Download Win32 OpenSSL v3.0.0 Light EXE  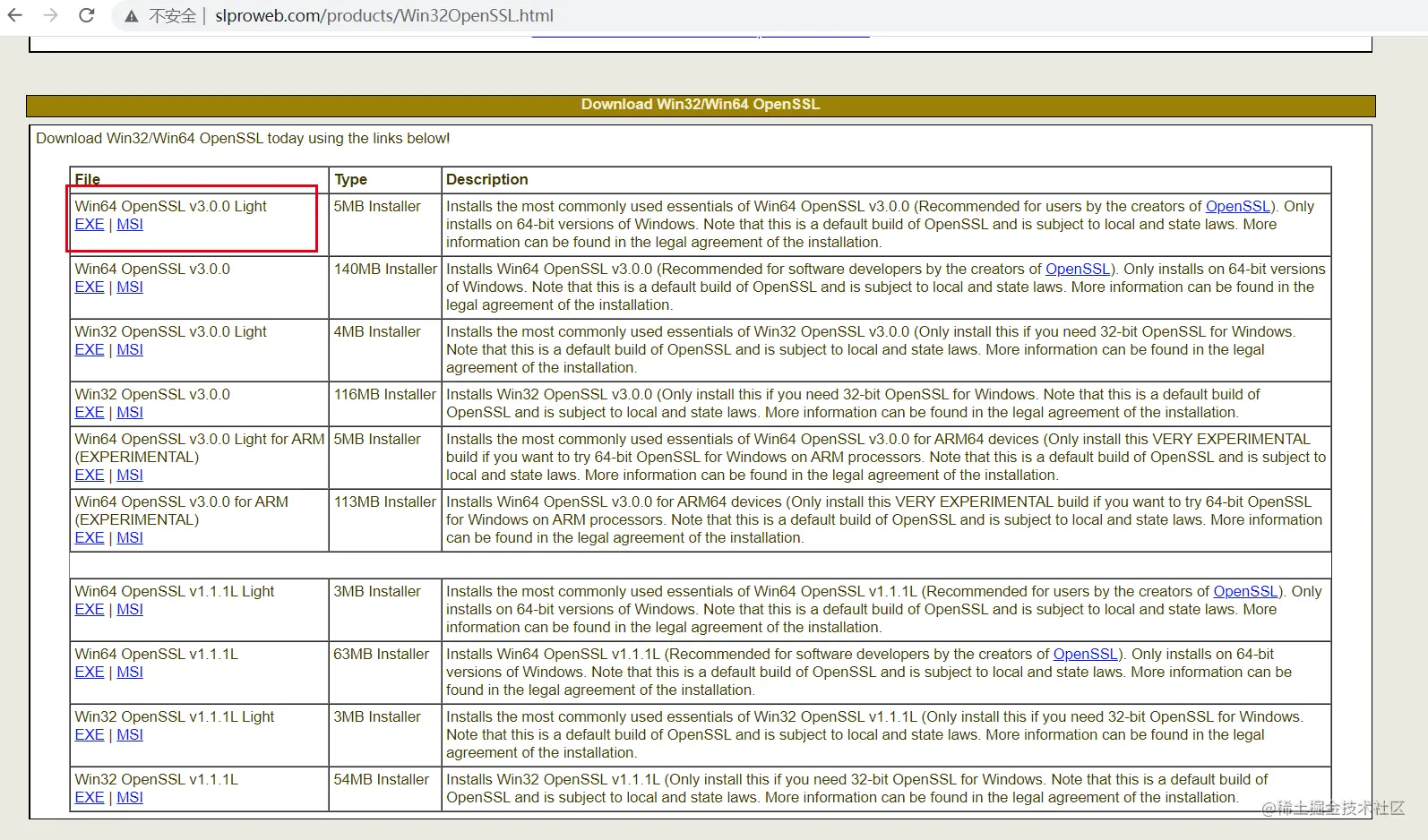[90, 349]
